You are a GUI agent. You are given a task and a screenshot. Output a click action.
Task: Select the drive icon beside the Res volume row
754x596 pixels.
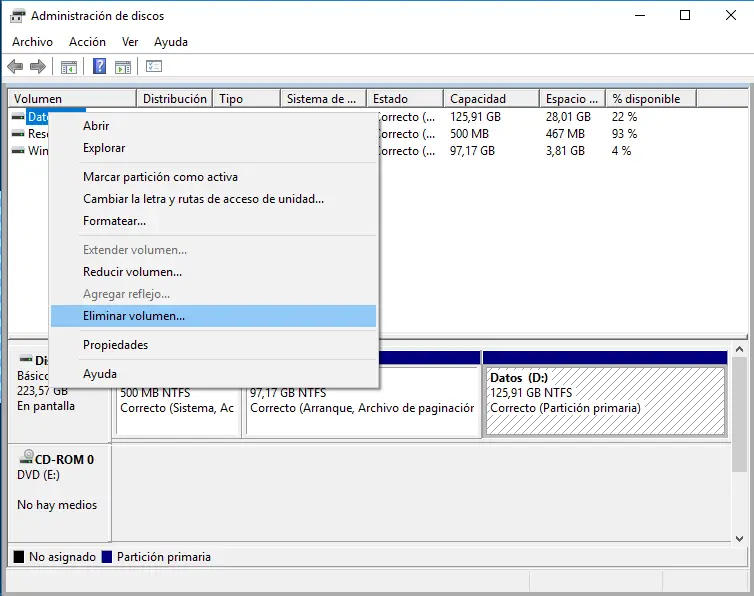(x=18, y=134)
